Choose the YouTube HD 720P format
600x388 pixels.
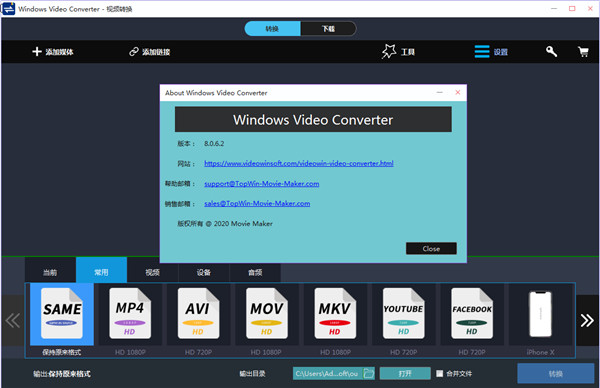coord(403,314)
